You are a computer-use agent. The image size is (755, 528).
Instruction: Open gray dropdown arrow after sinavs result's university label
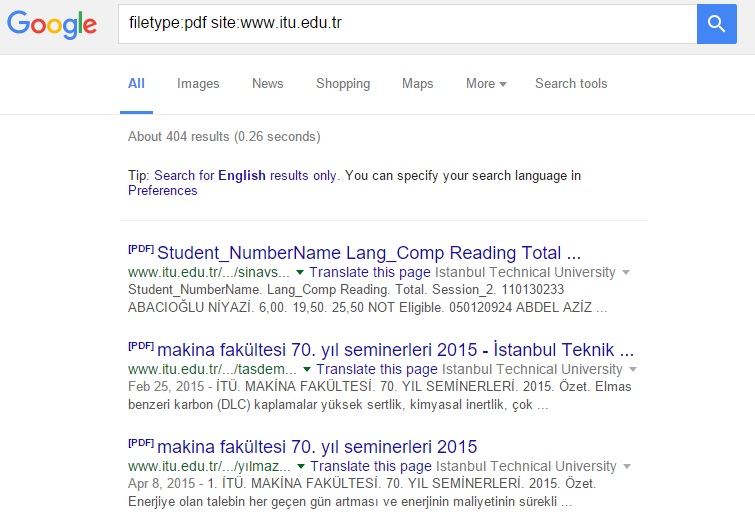pos(626,273)
